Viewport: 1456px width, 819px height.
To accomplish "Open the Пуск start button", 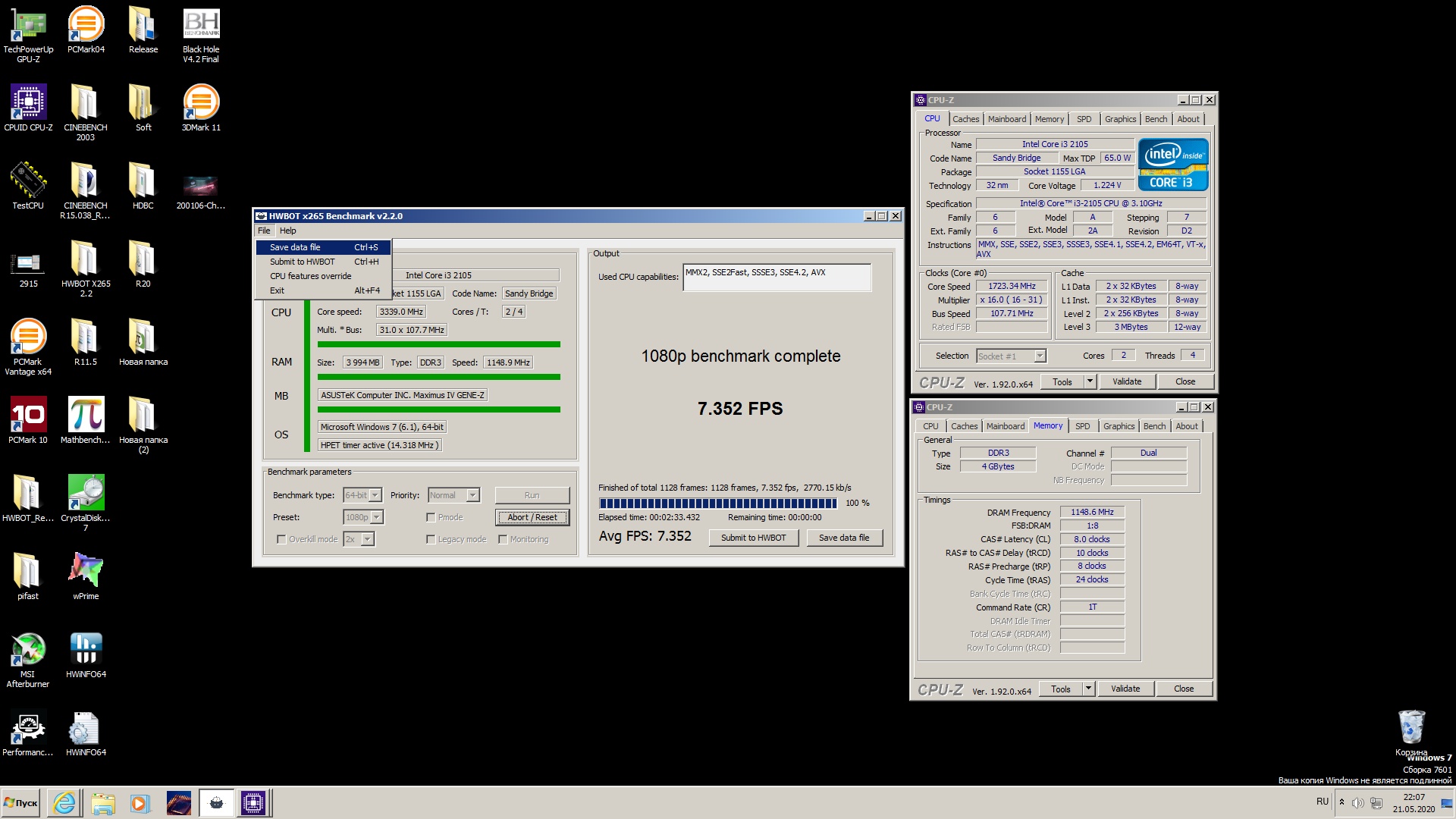I will (20, 803).
